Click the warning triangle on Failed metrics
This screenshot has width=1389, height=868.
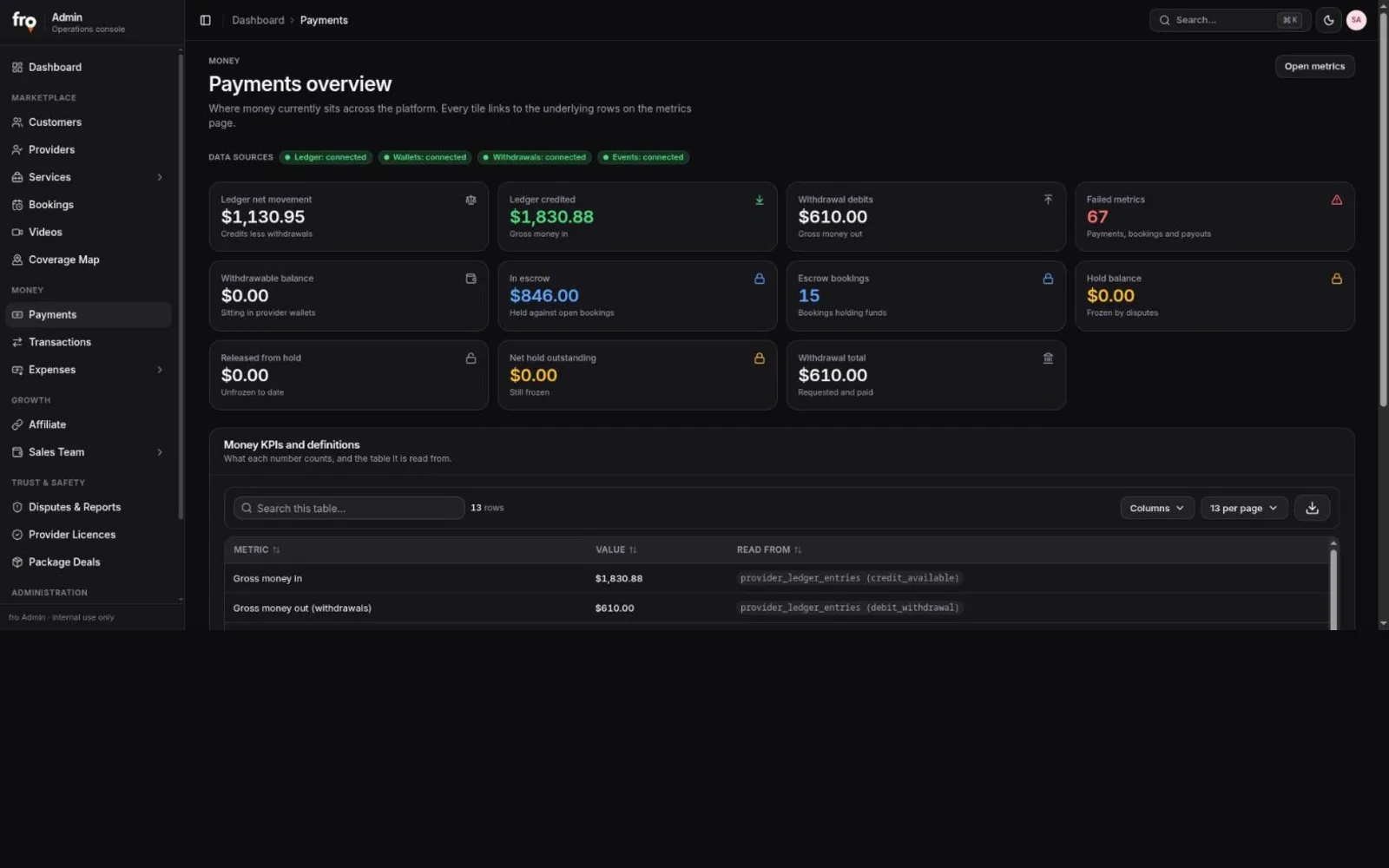click(x=1337, y=200)
